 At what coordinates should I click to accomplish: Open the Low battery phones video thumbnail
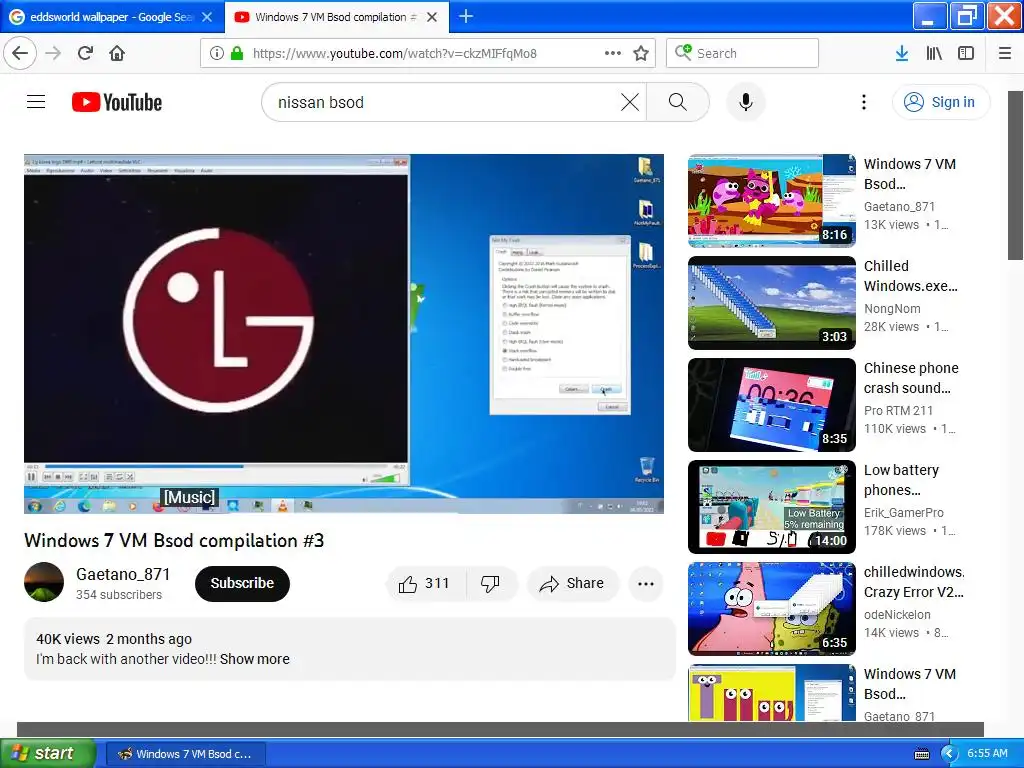click(x=771, y=507)
